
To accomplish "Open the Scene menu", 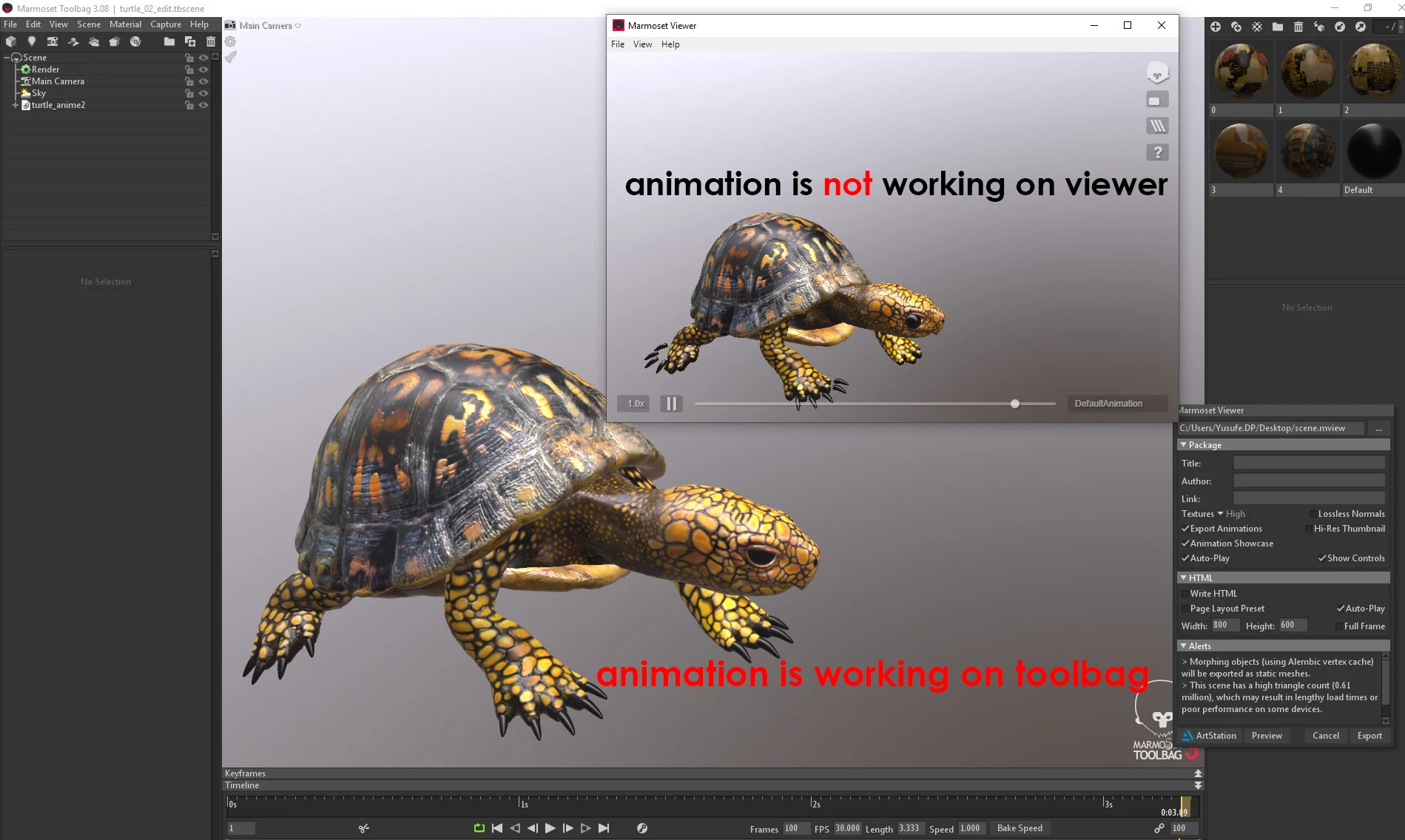I will [x=89, y=24].
